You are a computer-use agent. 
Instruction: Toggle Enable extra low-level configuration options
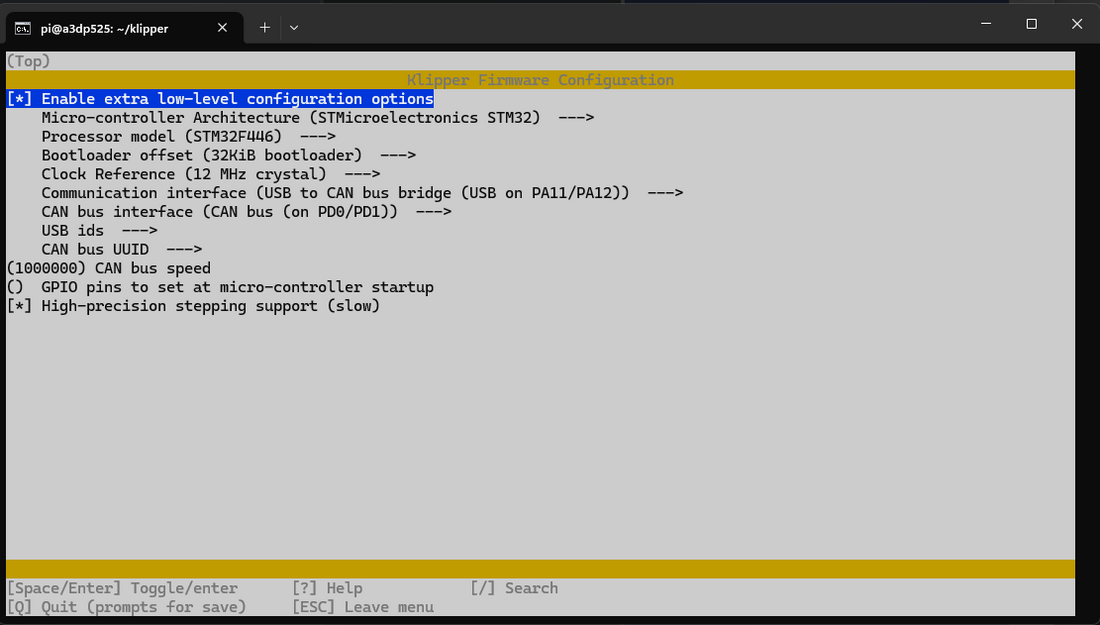coord(220,99)
